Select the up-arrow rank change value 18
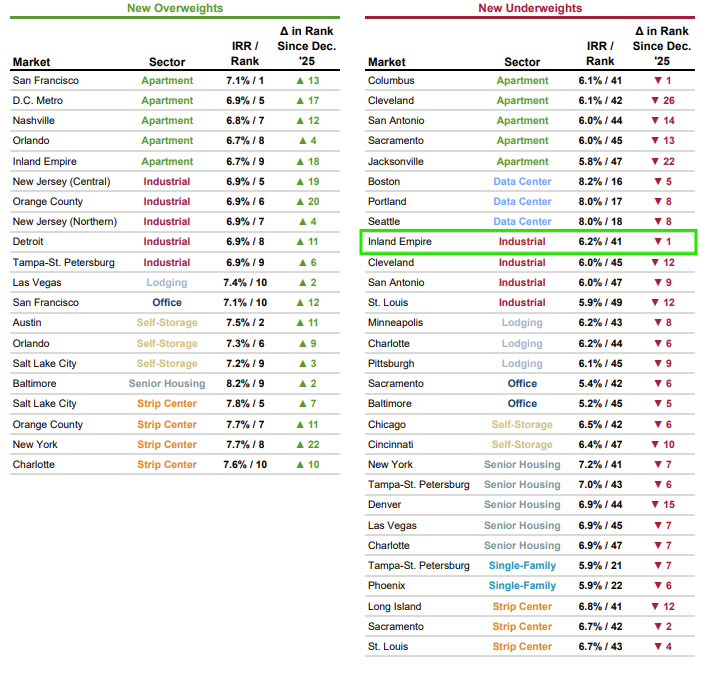Image resolution: width=728 pixels, height=674 pixels. click(307, 162)
